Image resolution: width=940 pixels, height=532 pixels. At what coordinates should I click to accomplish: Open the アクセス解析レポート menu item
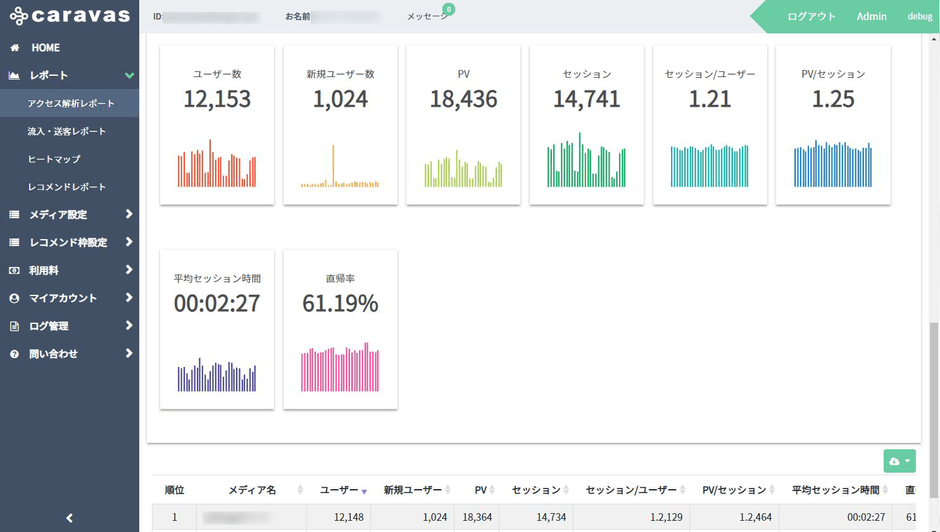(x=71, y=104)
